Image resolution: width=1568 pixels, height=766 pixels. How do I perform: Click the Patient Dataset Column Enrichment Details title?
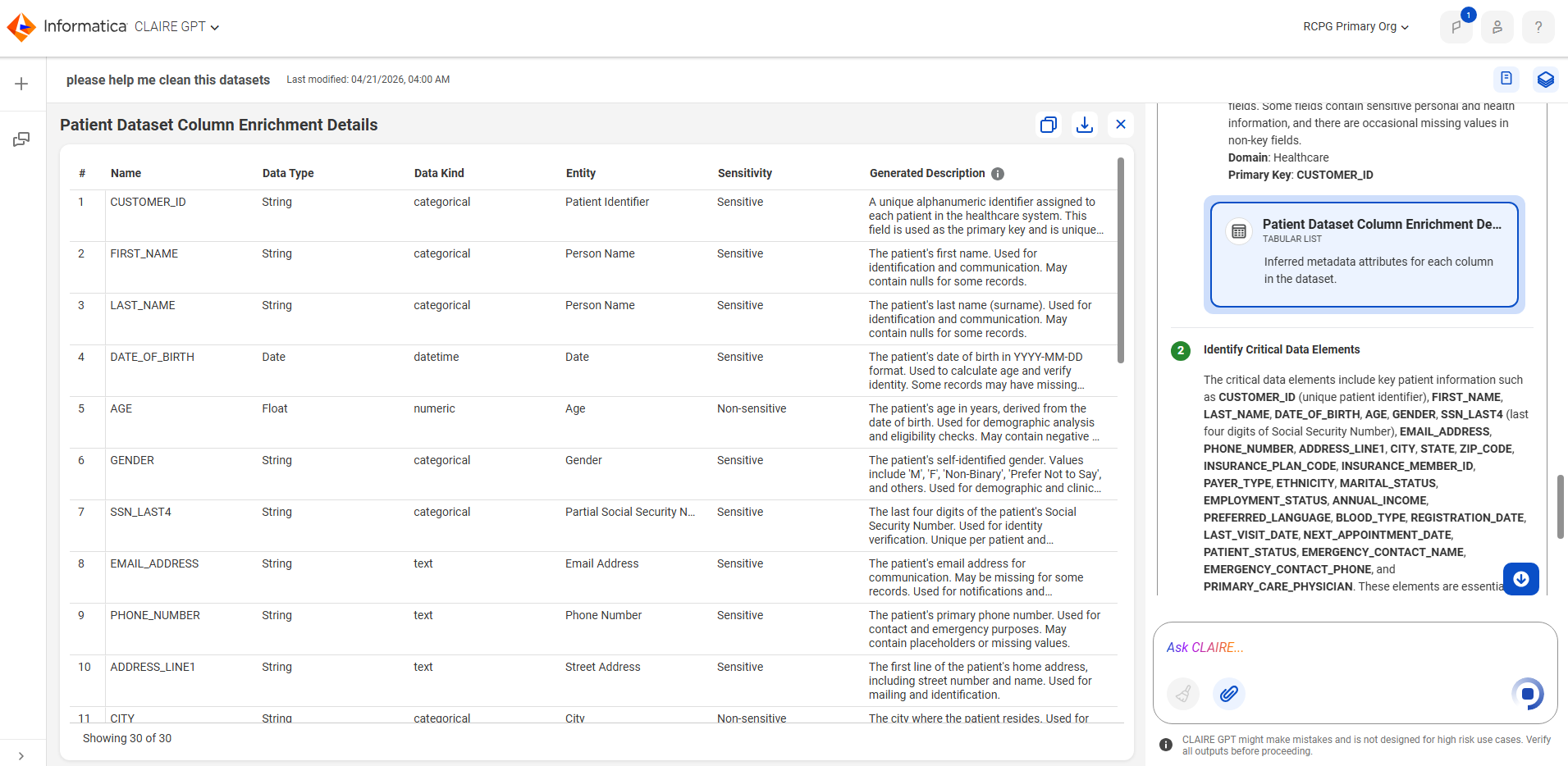click(219, 125)
